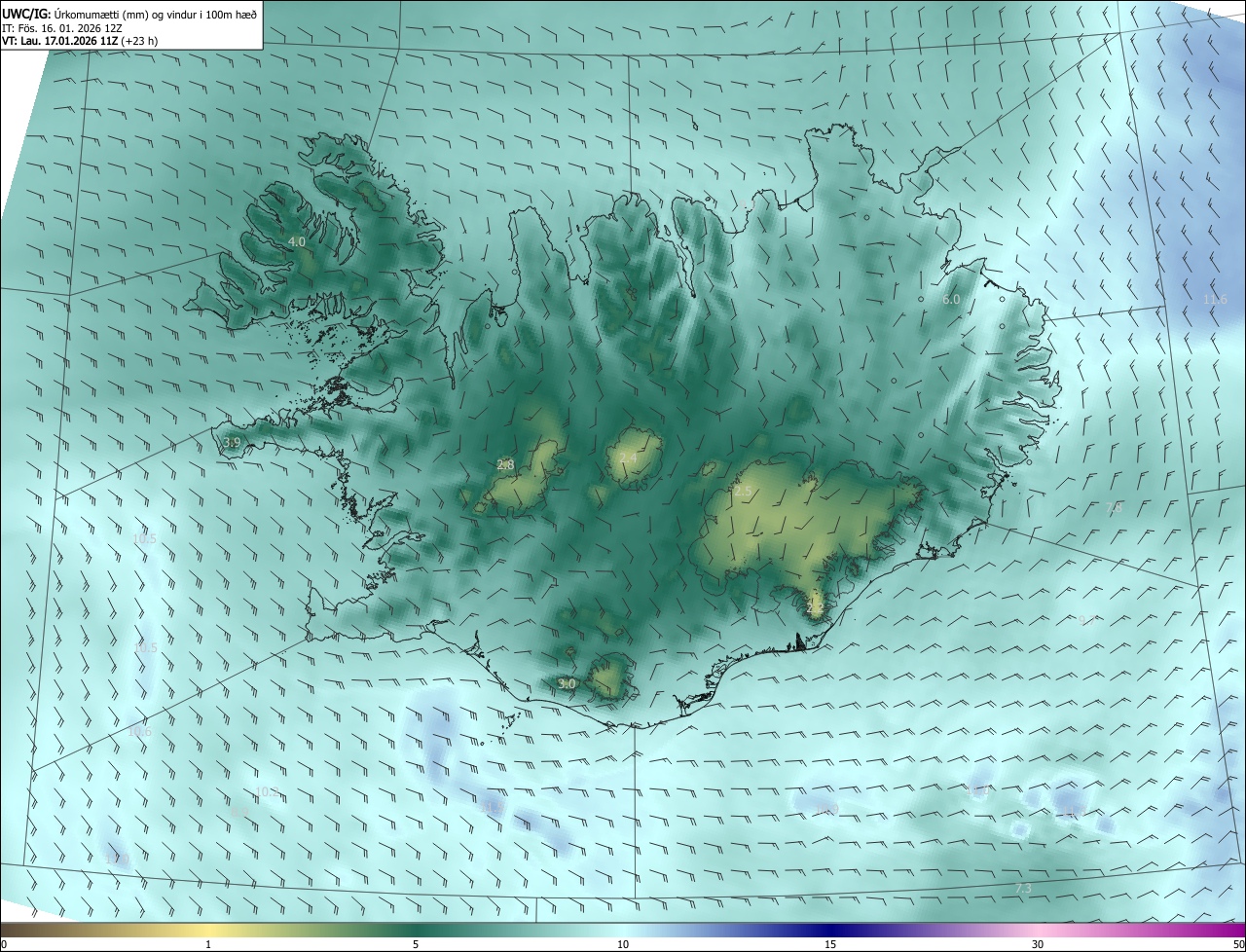
Task: Click the 10 tick label on the color scale
Action: tap(623, 944)
